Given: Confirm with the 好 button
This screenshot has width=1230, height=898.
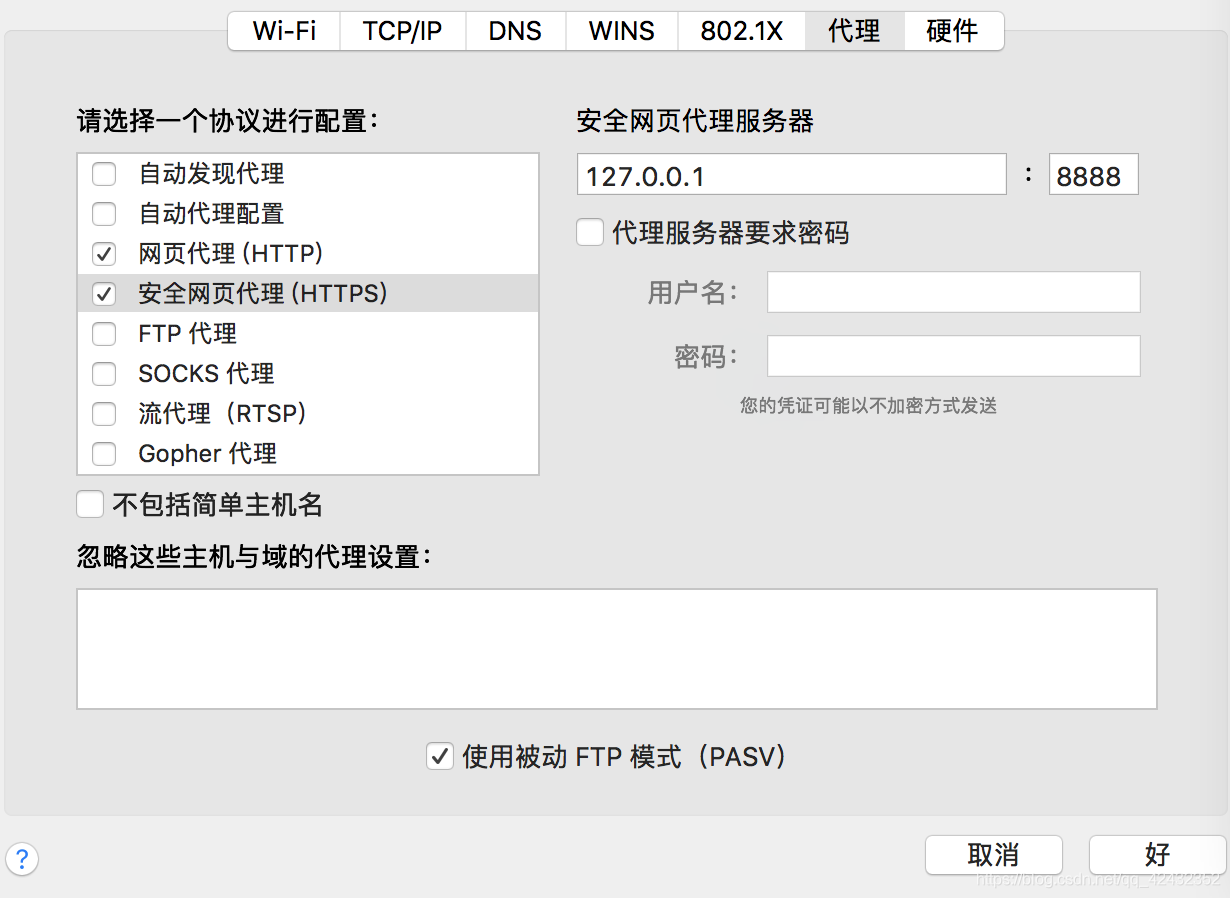Looking at the screenshot, I should tap(1157, 855).
